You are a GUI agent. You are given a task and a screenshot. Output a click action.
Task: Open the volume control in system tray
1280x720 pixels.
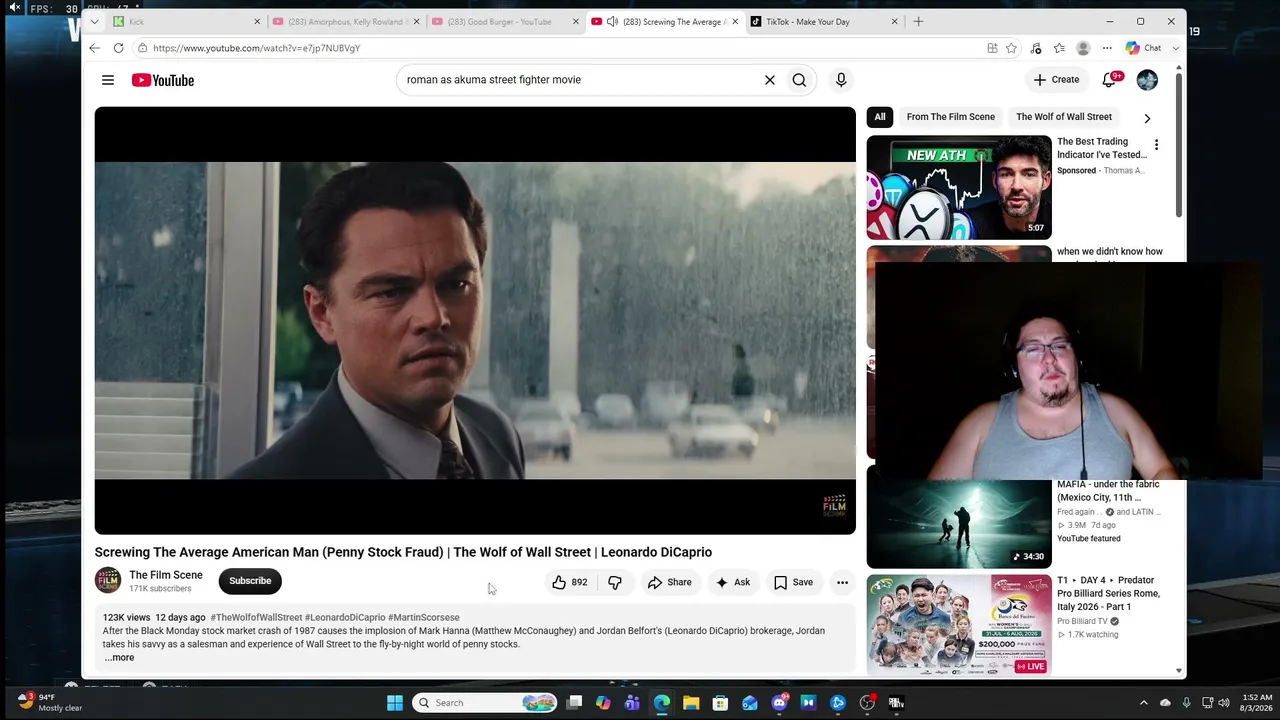1223,703
